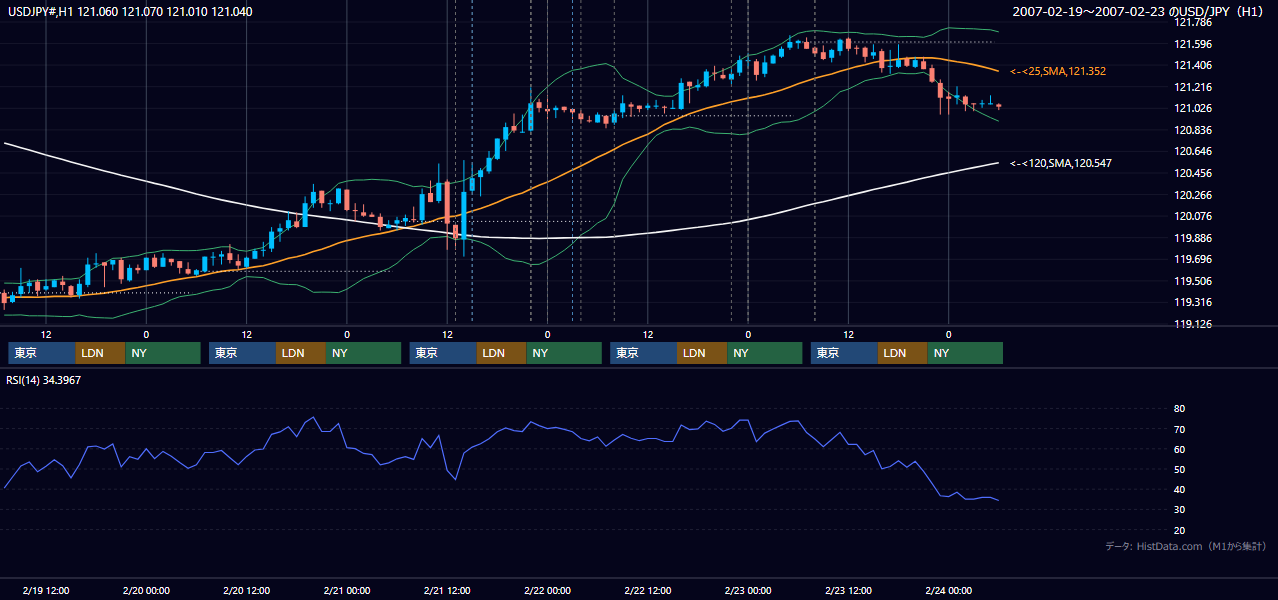The image size is (1278, 600).
Task: Select the 2/21 12:00 time label
Action: point(447,590)
